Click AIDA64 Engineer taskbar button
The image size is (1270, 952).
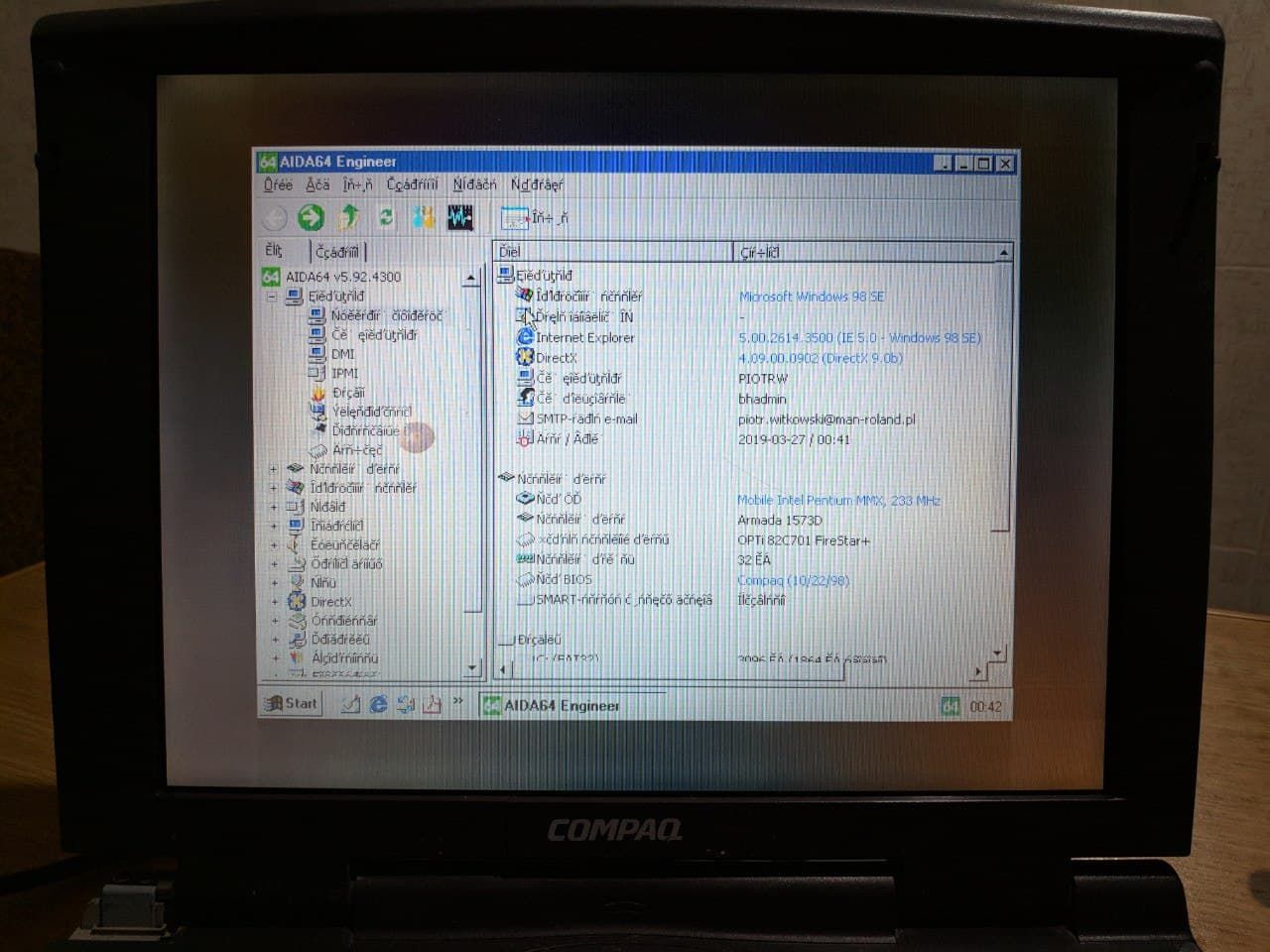click(x=571, y=705)
